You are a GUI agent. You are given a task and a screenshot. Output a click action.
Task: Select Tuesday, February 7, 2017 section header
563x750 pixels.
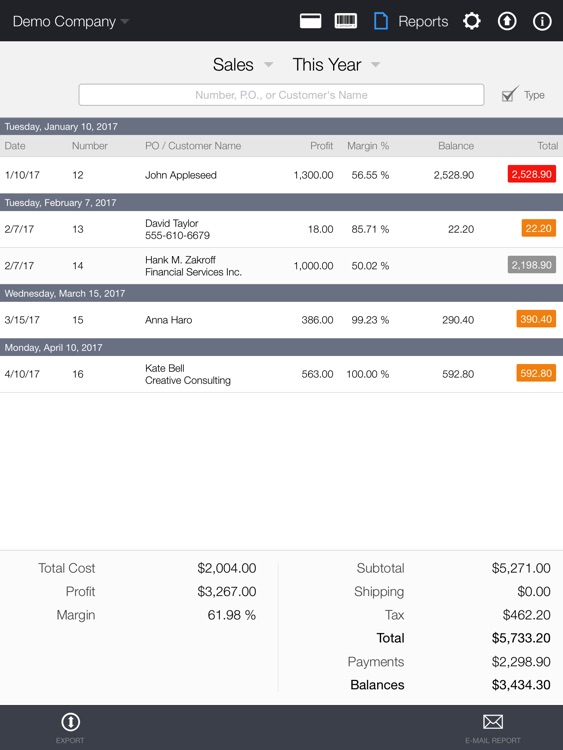(281, 202)
